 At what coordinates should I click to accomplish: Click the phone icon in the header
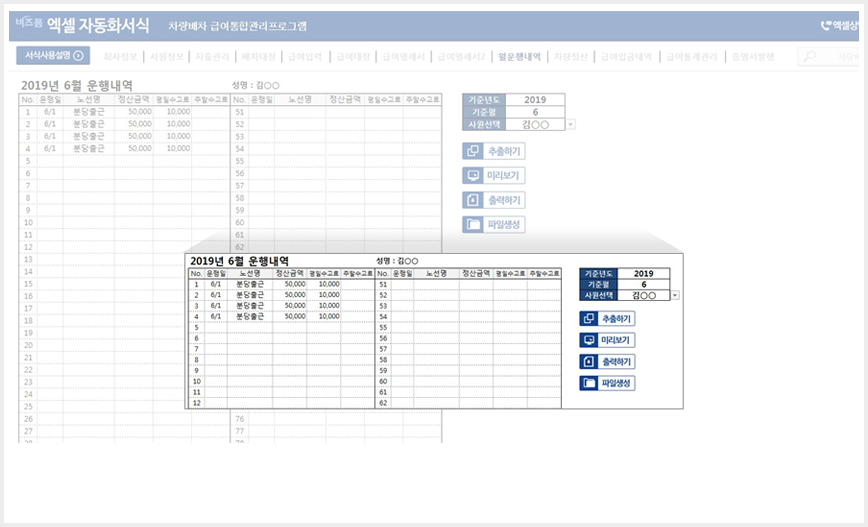pos(825,25)
